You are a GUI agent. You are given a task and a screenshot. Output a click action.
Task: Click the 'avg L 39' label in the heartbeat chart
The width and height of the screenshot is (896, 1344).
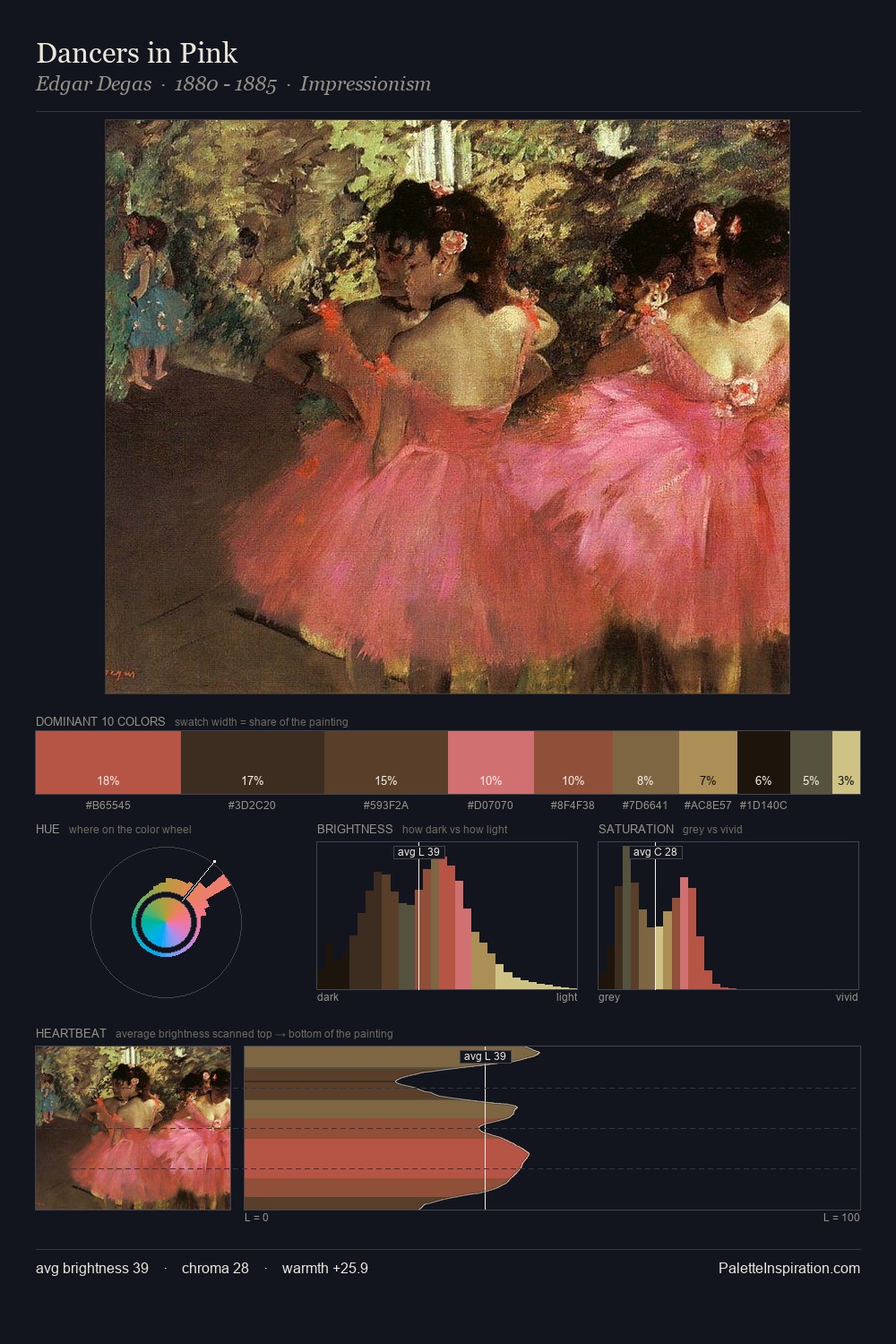click(x=485, y=1056)
